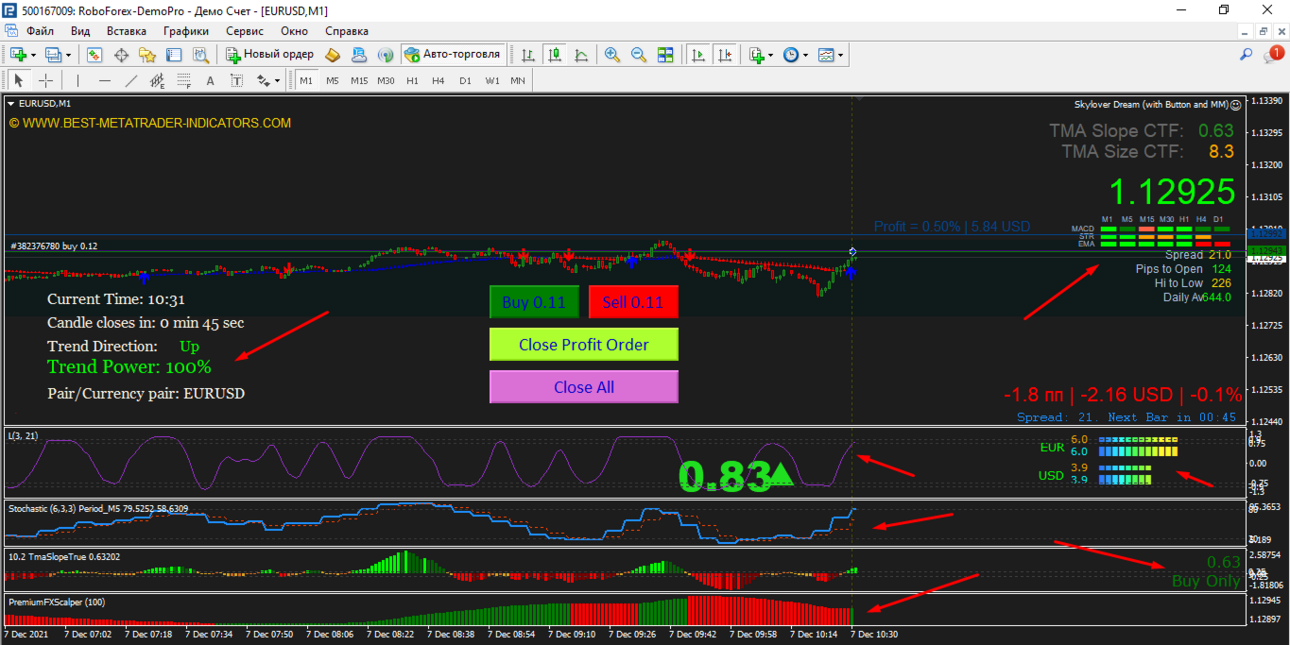Open the Terminal panel icon
The height and width of the screenshot is (645, 1290).
click(174, 55)
